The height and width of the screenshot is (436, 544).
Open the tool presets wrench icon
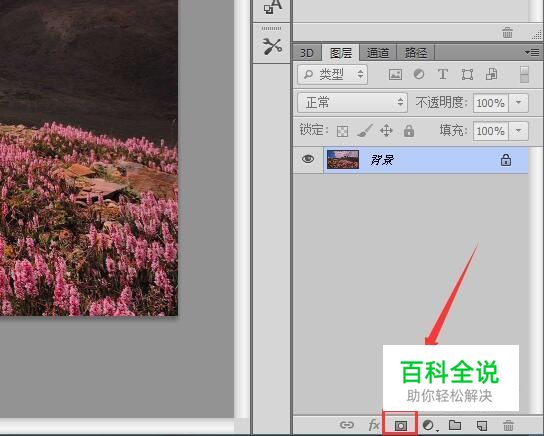click(272, 46)
